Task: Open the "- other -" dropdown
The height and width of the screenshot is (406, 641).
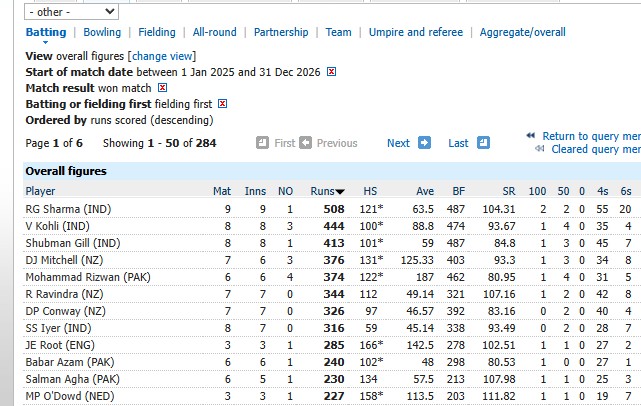Action: pos(71,12)
